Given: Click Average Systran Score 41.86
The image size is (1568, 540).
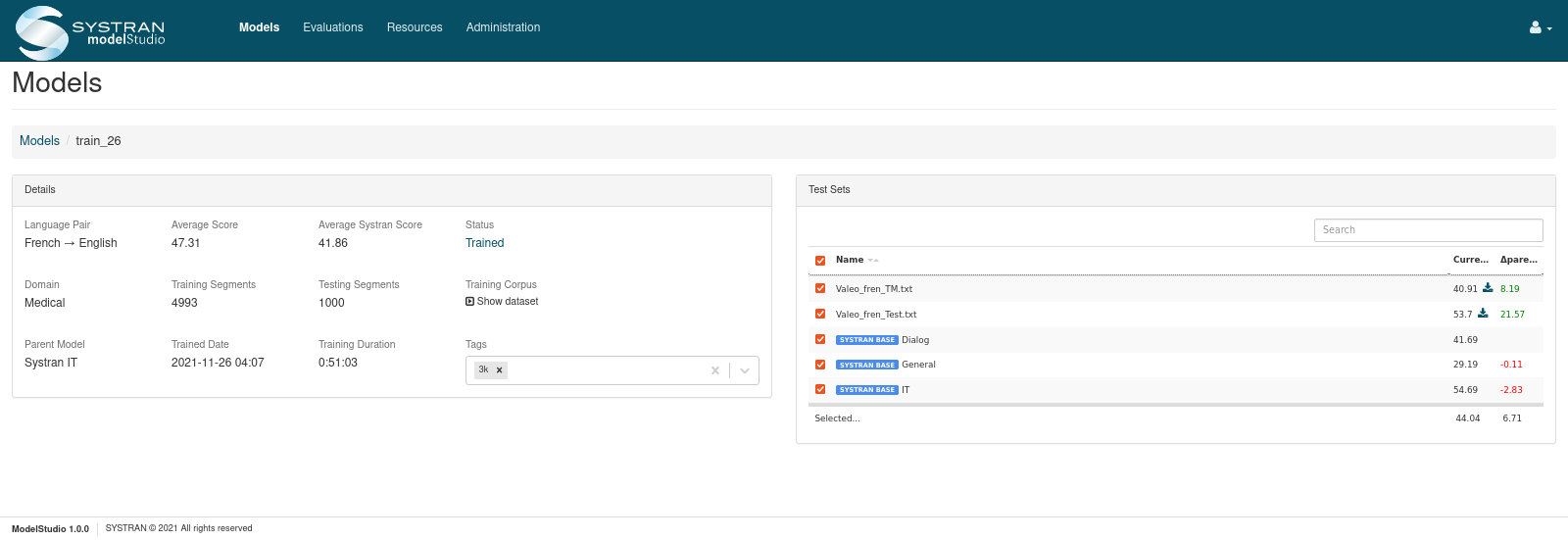Looking at the screenshot, I should [x=333, y=243].
